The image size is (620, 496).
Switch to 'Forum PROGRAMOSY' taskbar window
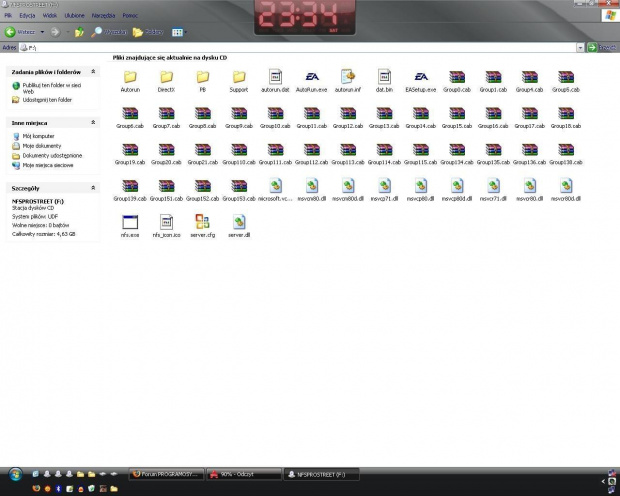coord(167,473)
